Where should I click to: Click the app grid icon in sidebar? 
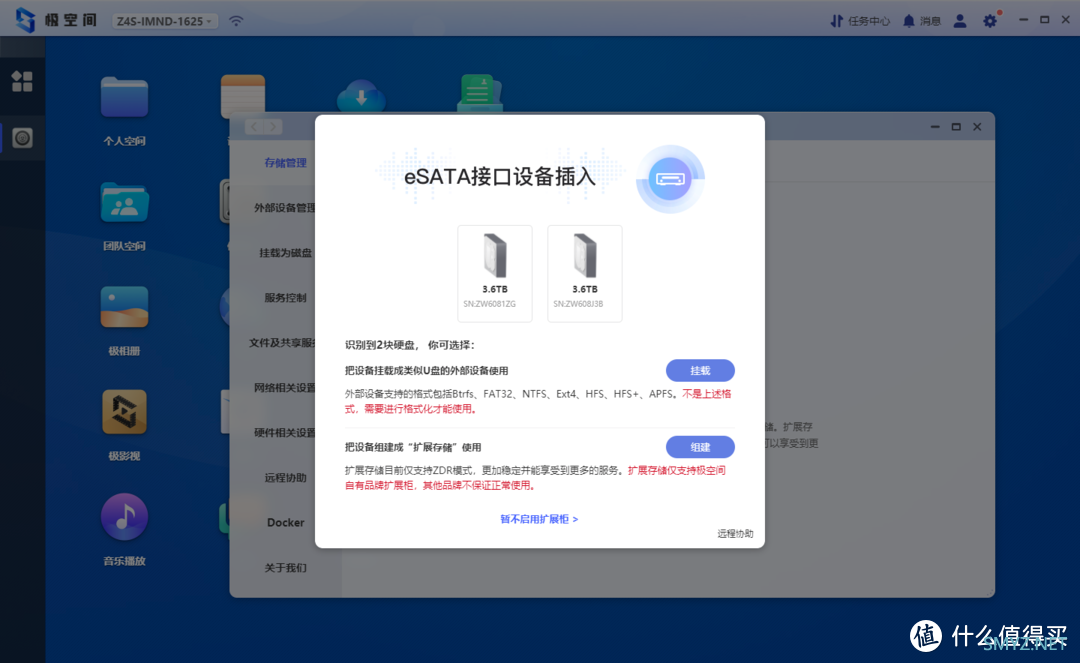point(22,81)
